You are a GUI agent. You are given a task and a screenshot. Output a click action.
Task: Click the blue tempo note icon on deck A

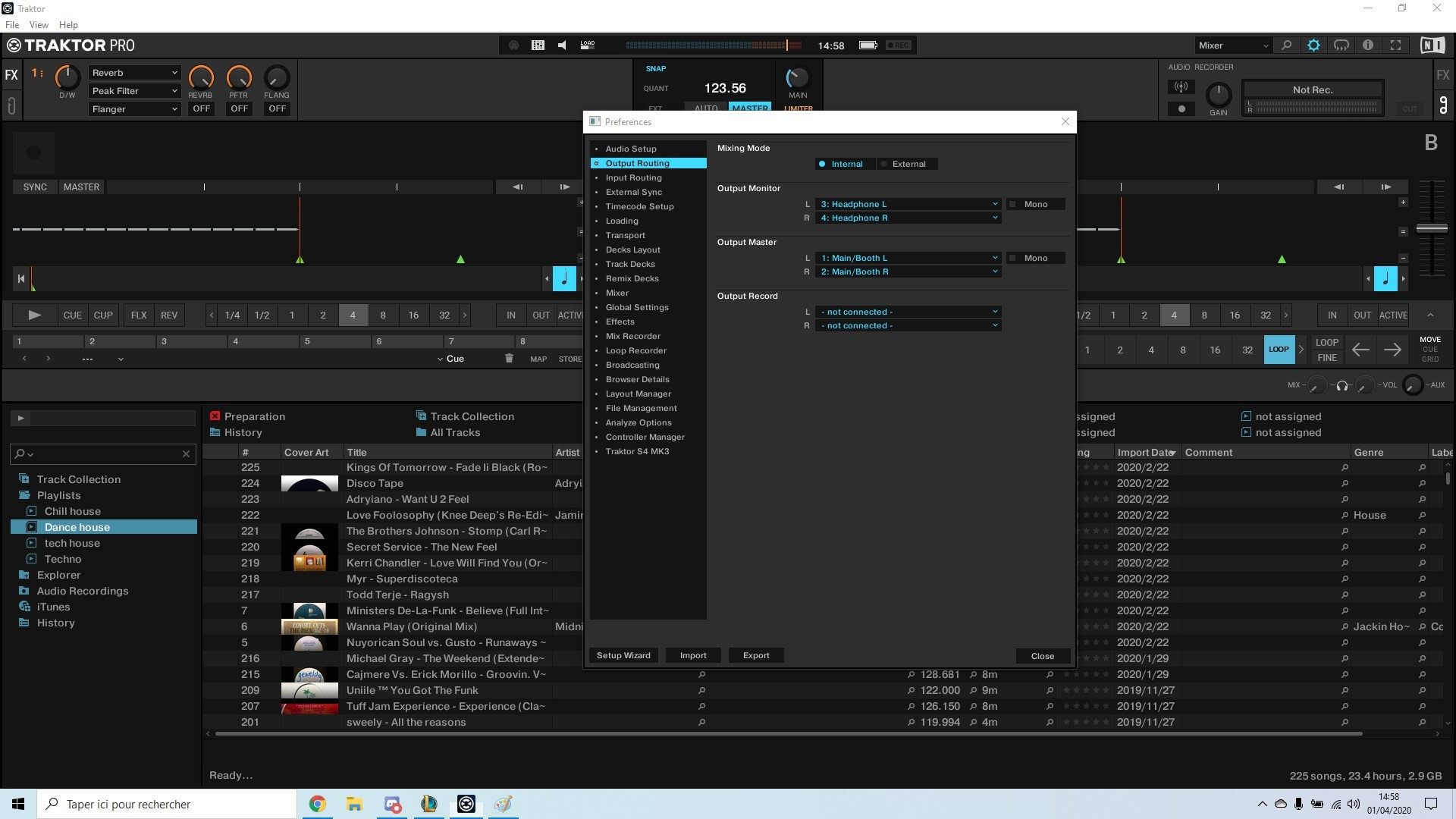(x=564, y=279)
